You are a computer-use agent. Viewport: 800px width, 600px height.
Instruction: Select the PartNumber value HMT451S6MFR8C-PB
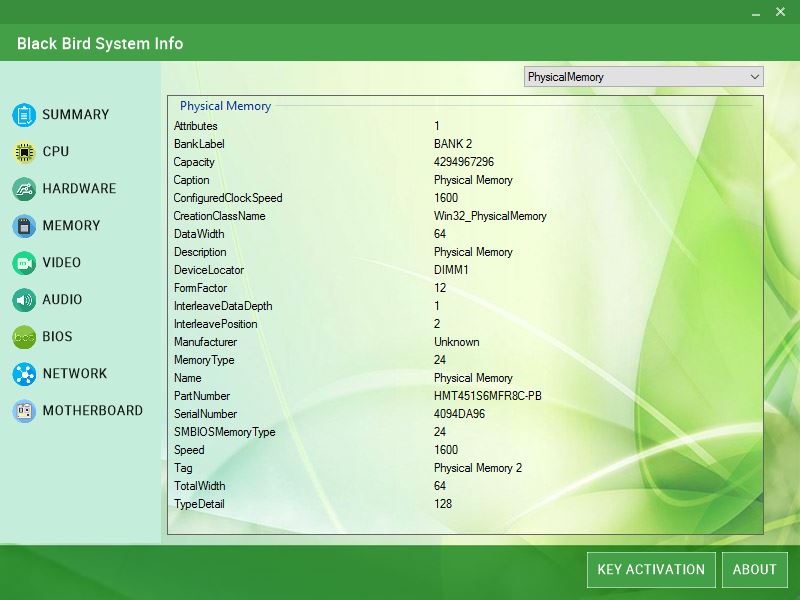(486, 396)
